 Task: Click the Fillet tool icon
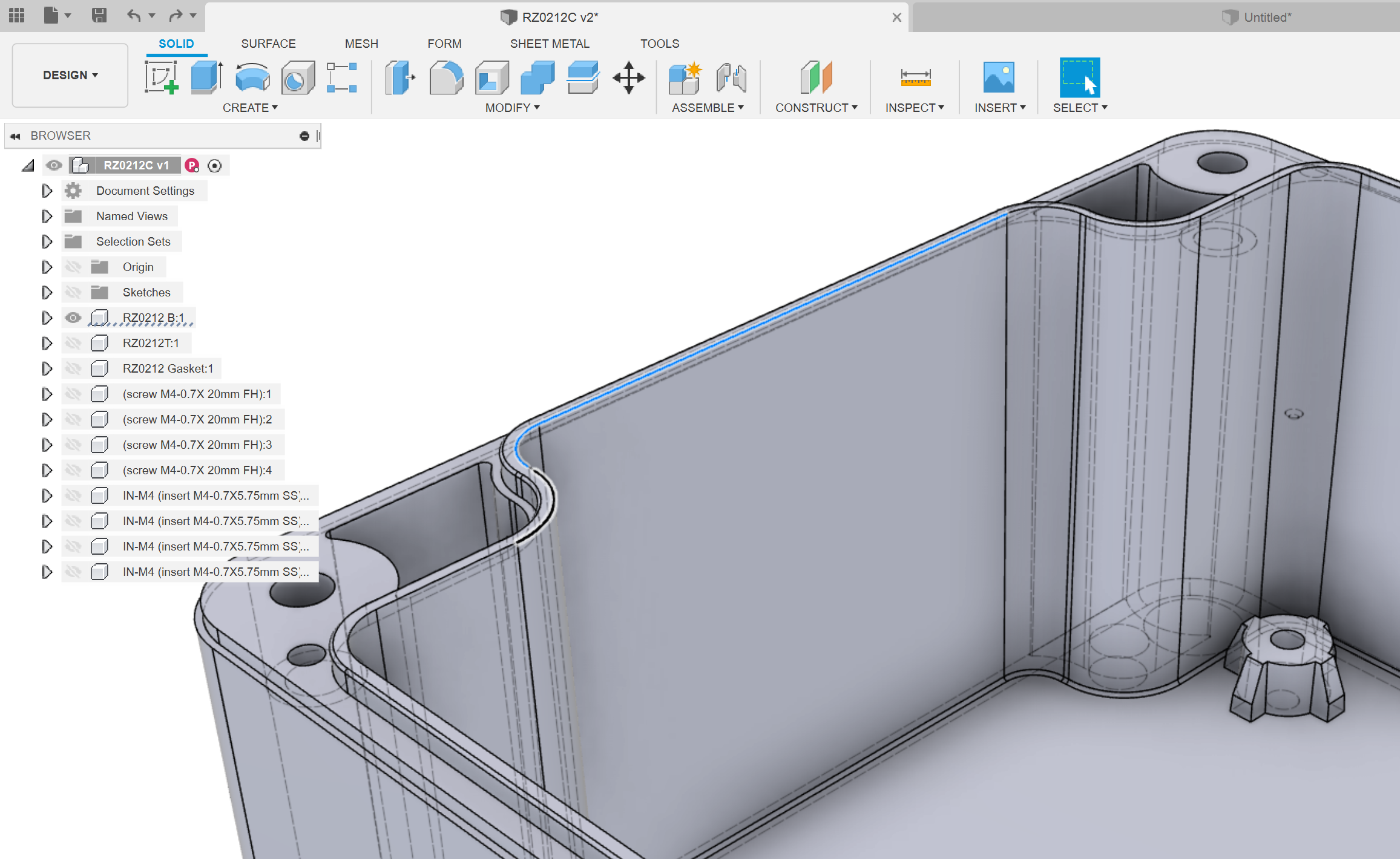446,77
